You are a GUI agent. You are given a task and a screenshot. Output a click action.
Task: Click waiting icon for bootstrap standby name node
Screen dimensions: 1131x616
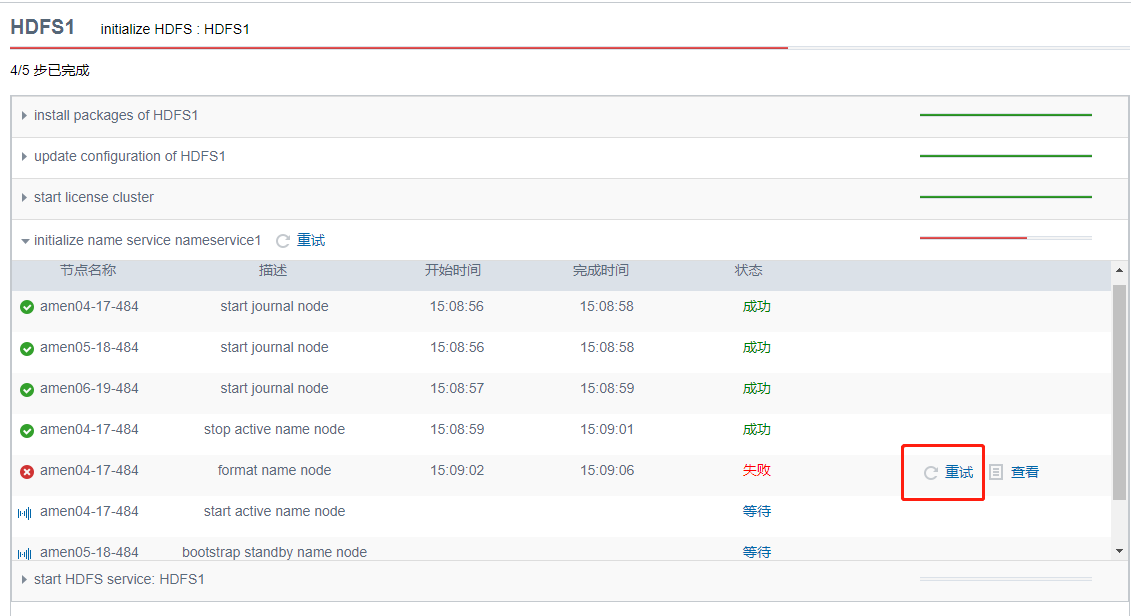[x=26, y=553]
